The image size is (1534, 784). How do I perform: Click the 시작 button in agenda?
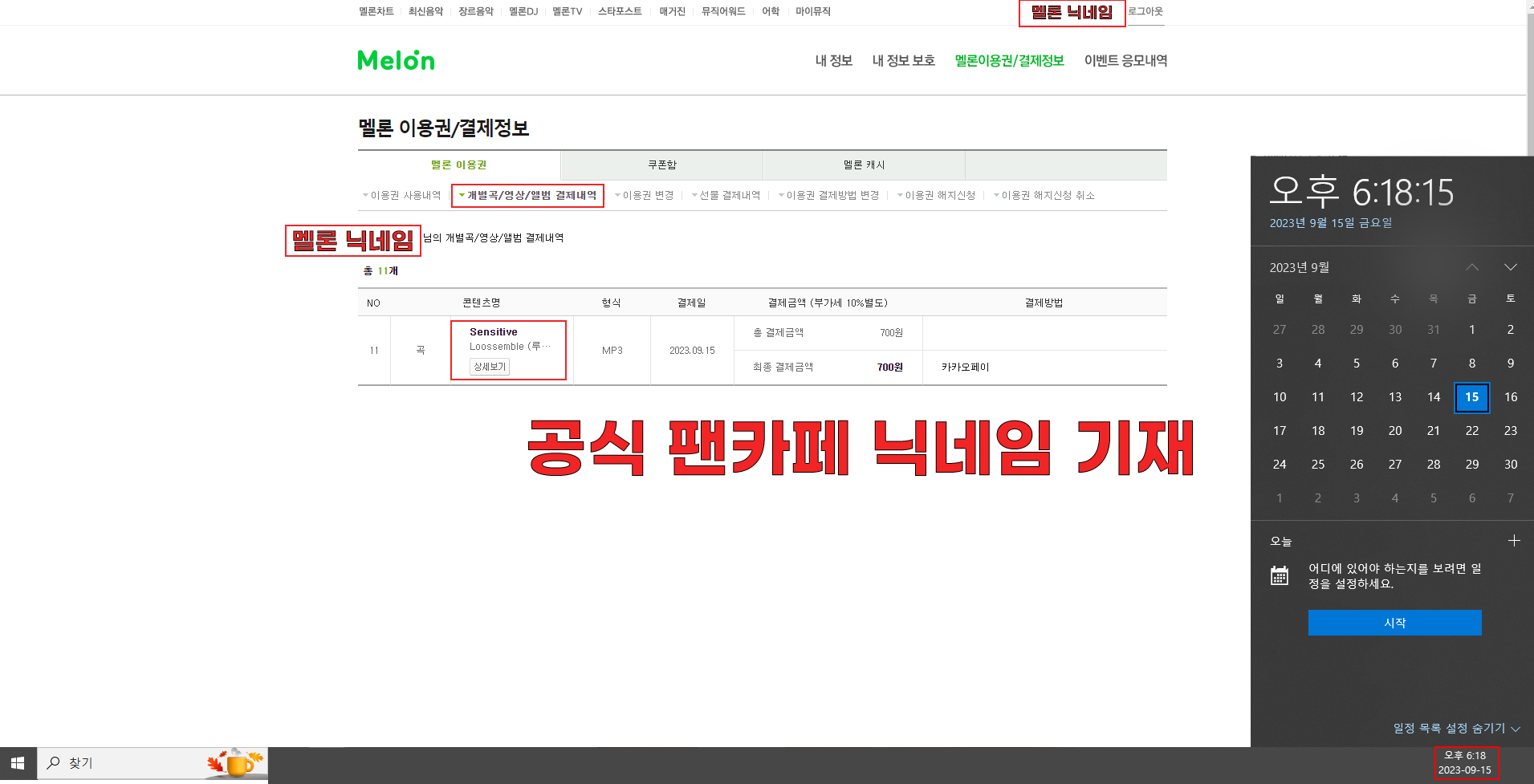click(x=1395, y=623)
